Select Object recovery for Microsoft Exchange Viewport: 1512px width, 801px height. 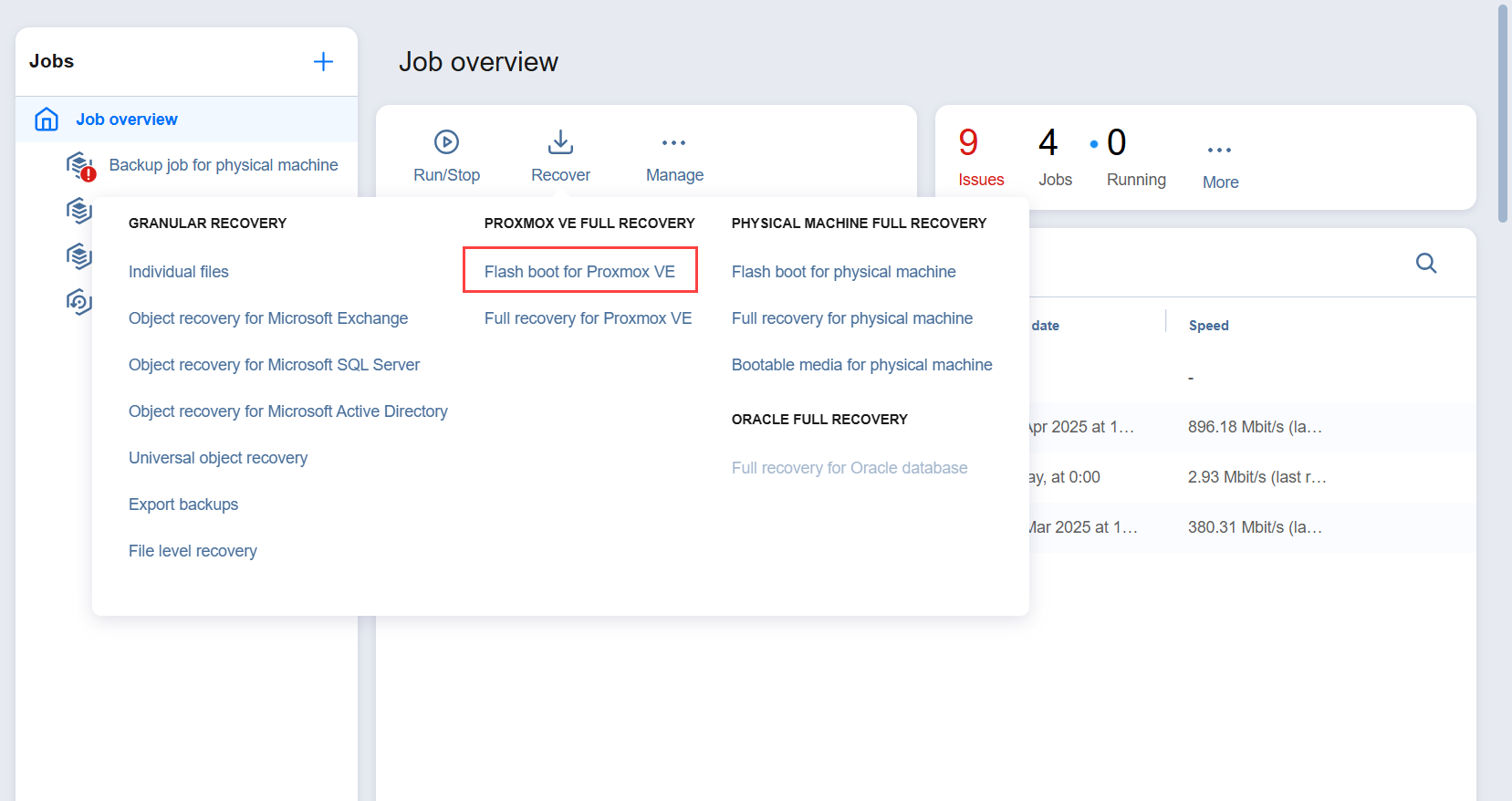tap(268, 318)
